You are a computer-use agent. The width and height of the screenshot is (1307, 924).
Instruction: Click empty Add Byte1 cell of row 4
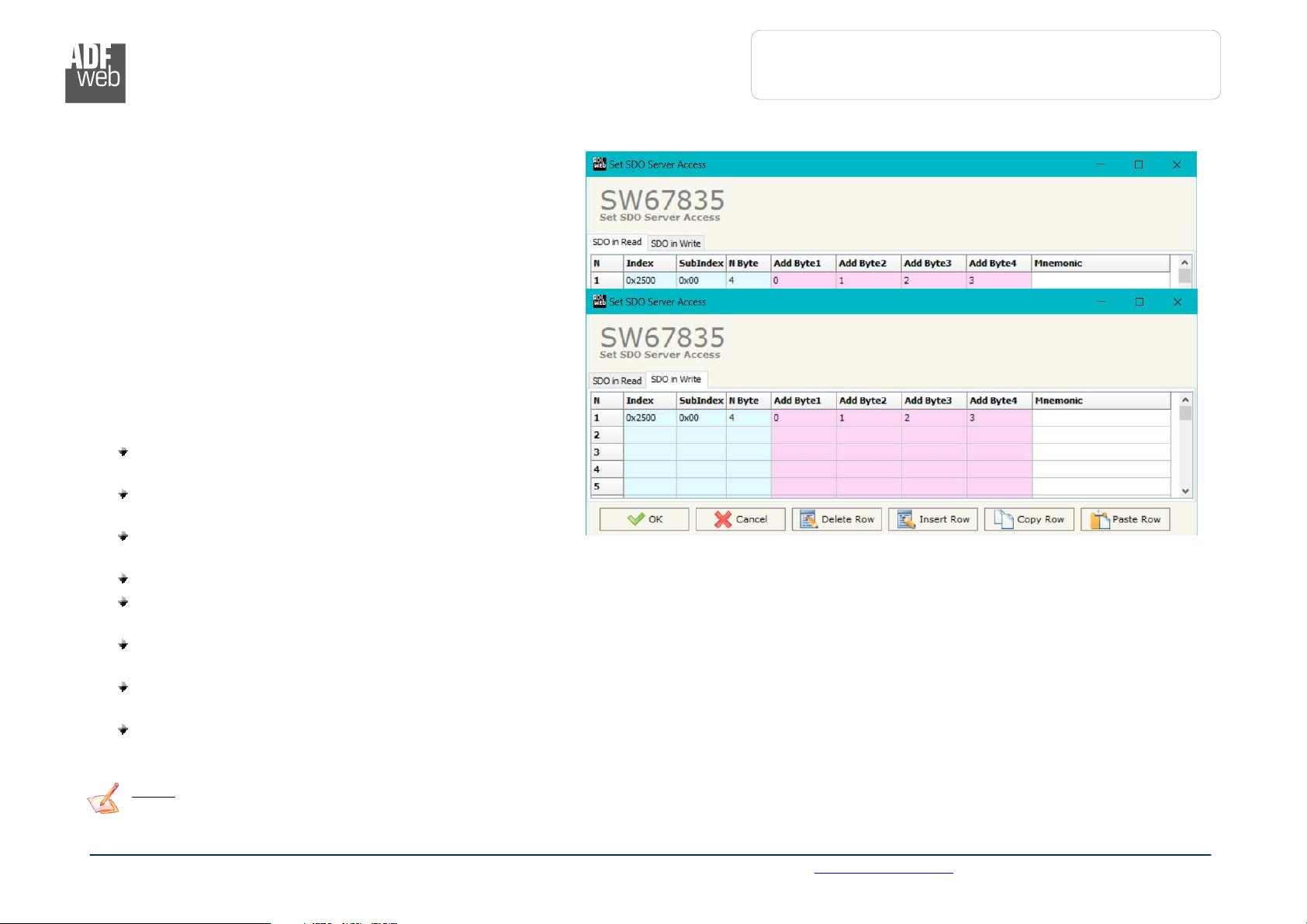(804, 469)
